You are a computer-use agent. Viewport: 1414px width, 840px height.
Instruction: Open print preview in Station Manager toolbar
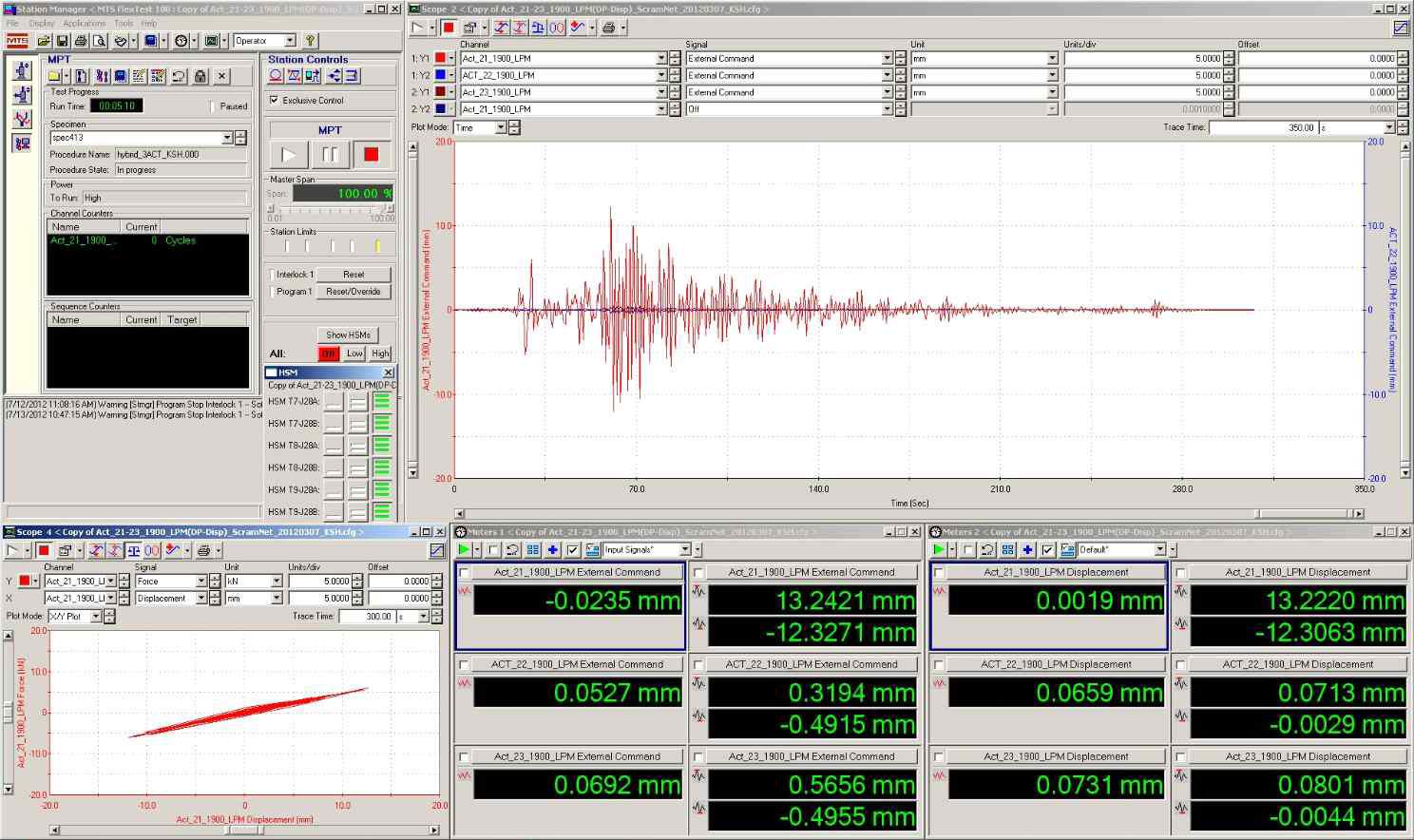coord(99,41)
